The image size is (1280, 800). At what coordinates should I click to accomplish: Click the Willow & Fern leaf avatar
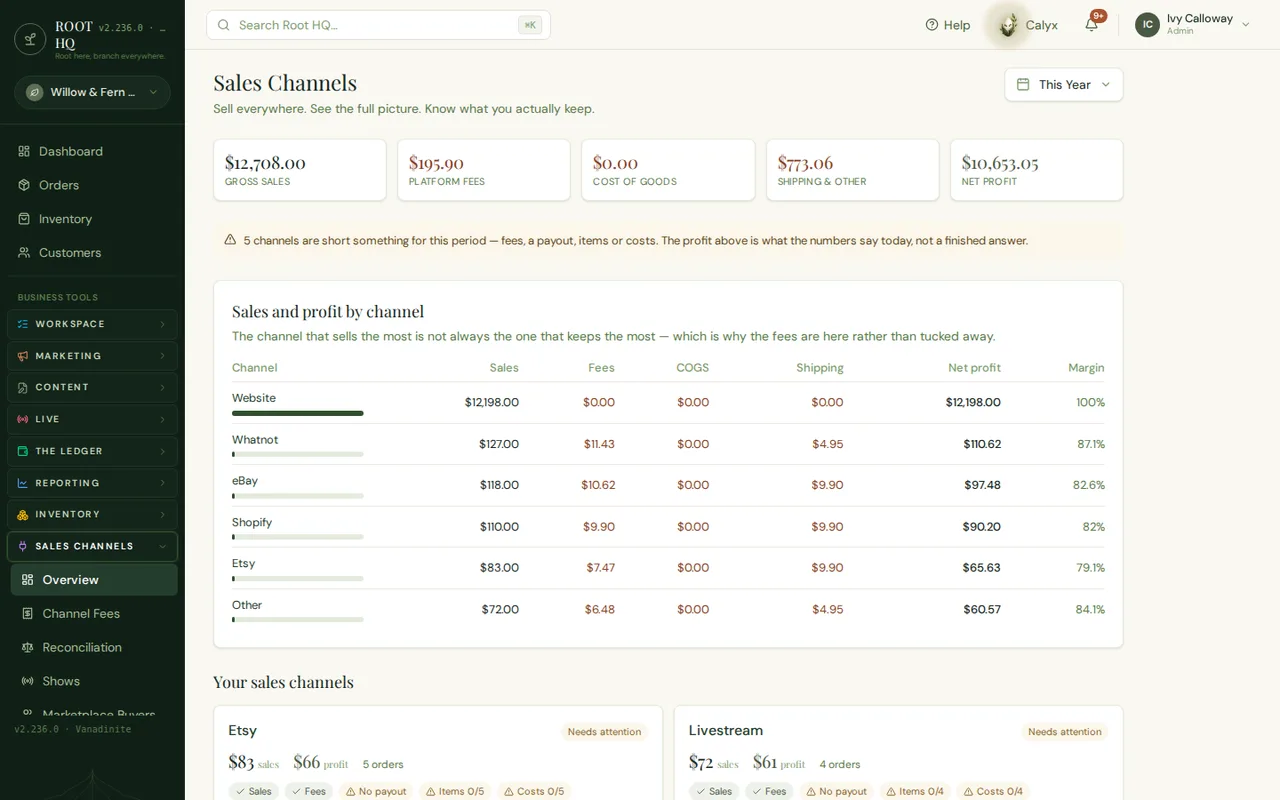coord(35,92)
